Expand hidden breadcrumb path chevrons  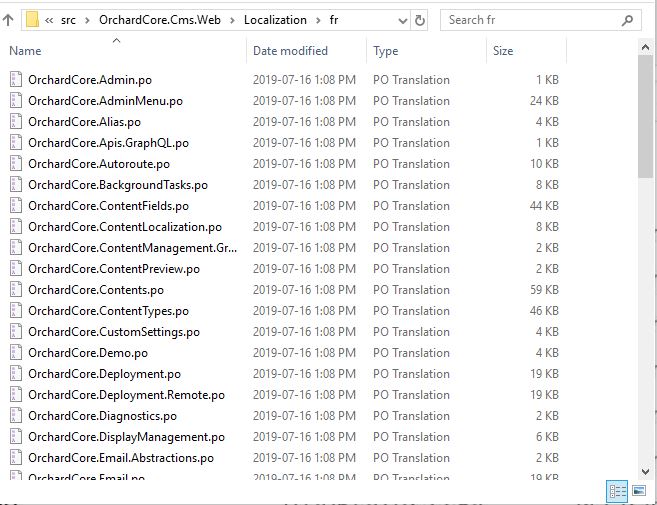coord(49,20)
